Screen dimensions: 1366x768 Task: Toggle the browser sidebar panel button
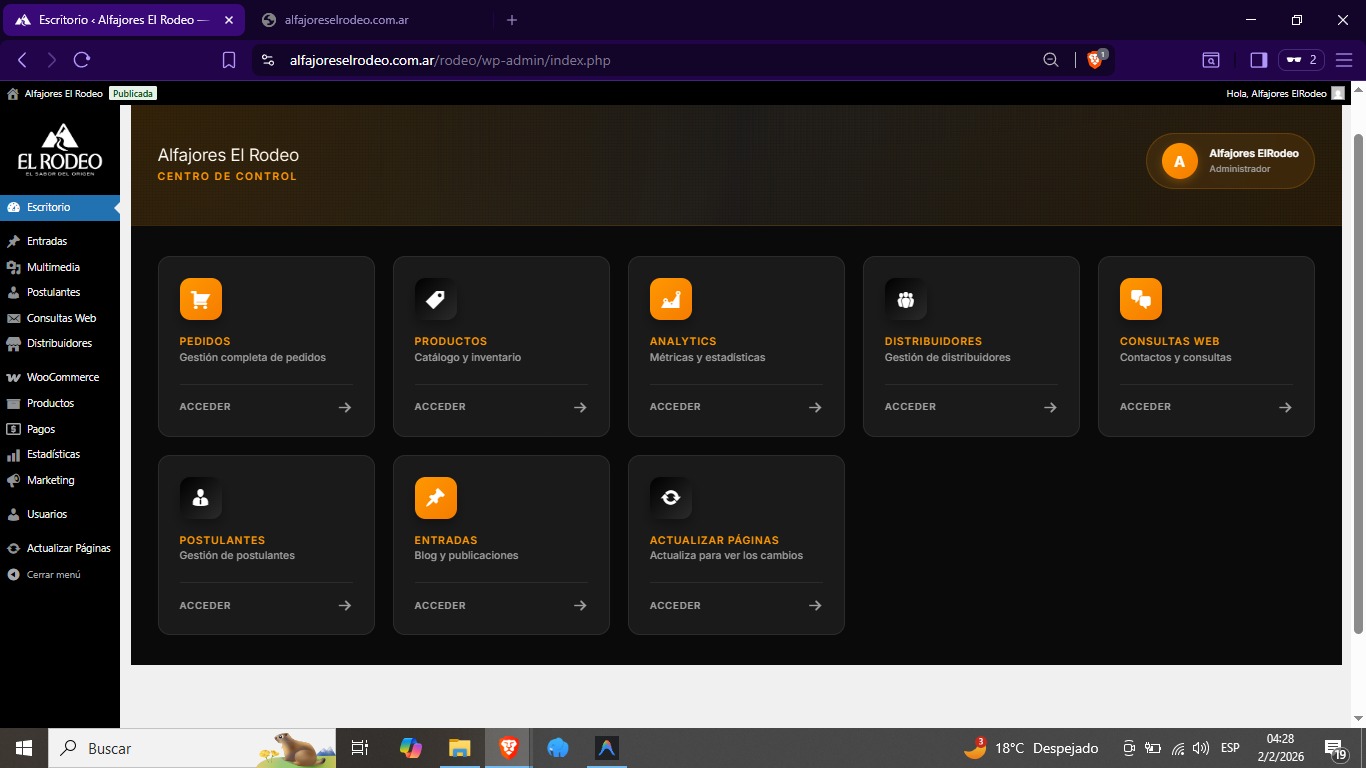point(1258,60)
